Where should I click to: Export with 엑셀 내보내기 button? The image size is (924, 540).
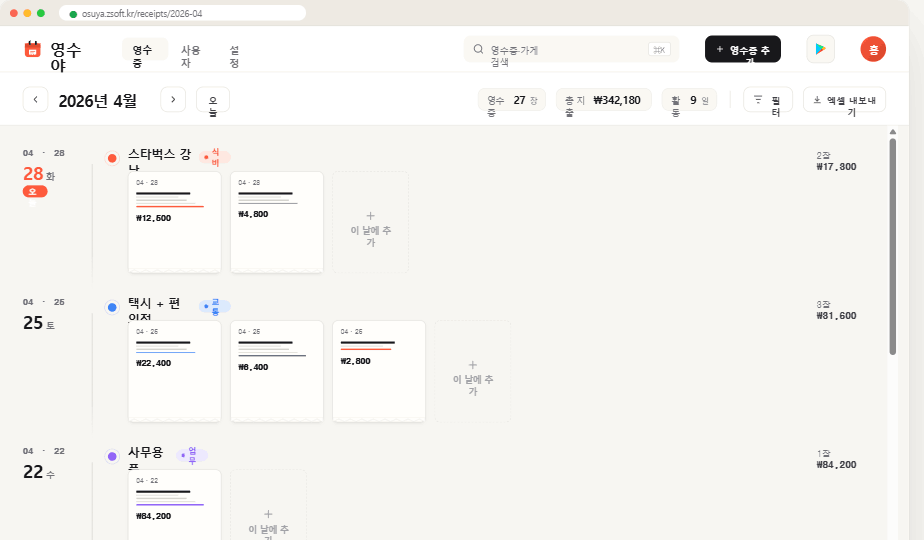tap(844, 102)
